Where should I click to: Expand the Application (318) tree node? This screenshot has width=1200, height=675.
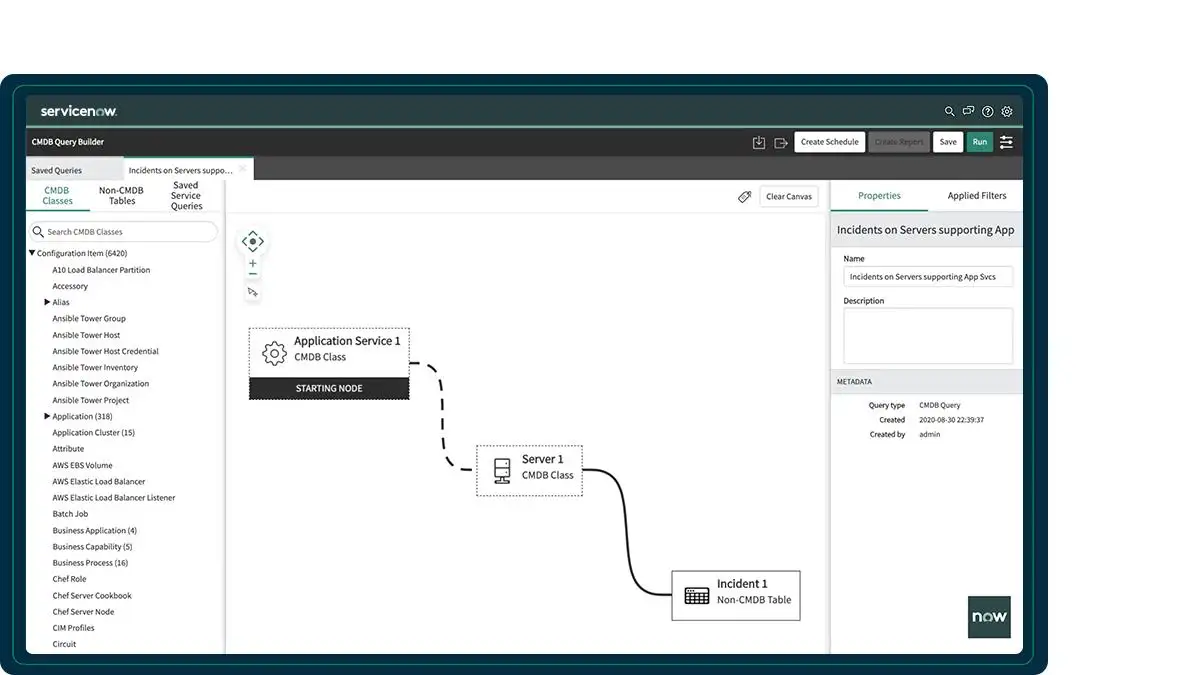tap(47, 416)
